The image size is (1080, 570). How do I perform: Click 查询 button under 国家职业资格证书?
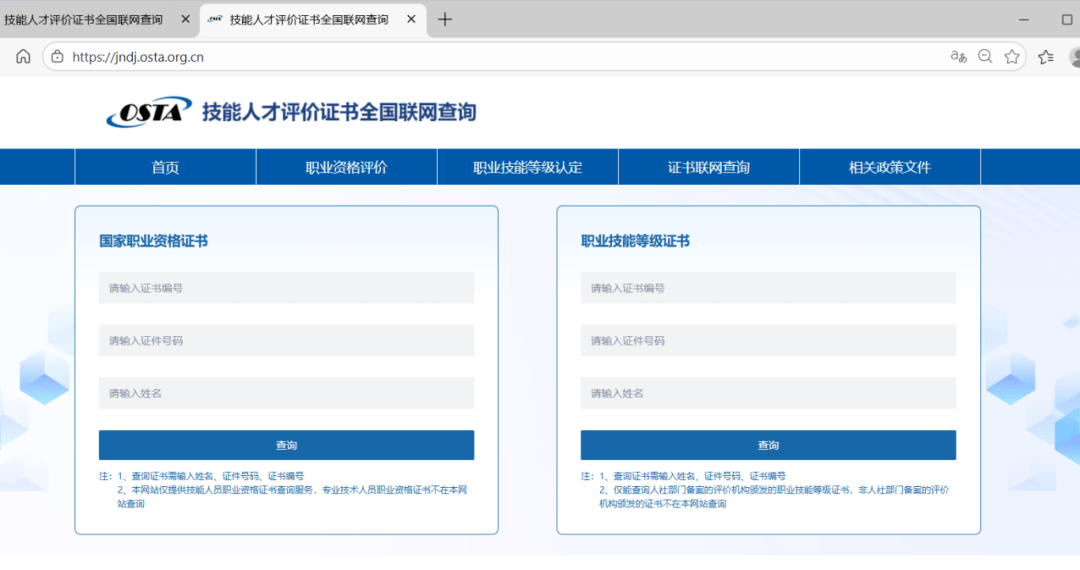[x=286, y=445]
